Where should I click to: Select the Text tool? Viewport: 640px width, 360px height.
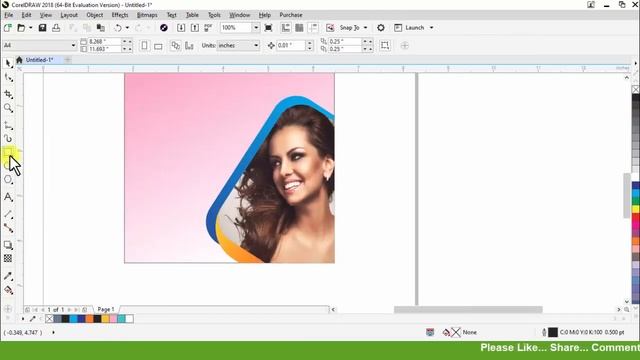(x=9, y=197)
